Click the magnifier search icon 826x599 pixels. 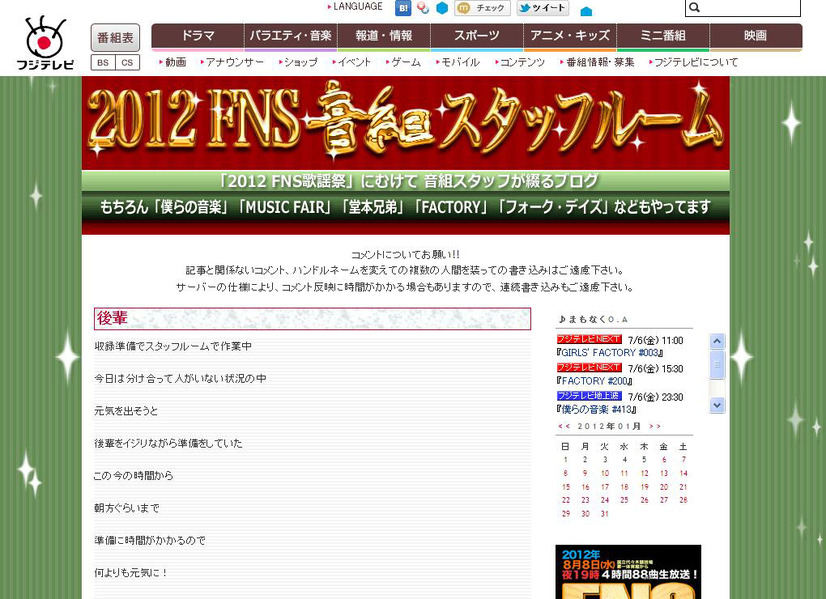(694, 7)
